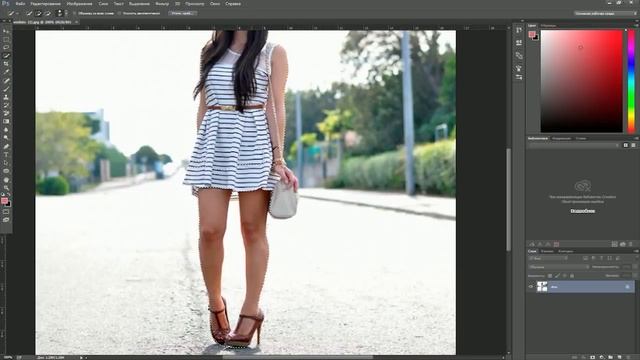640x360 pixels.
Task: Click the vertical hue slider
Action: point(631,81)
